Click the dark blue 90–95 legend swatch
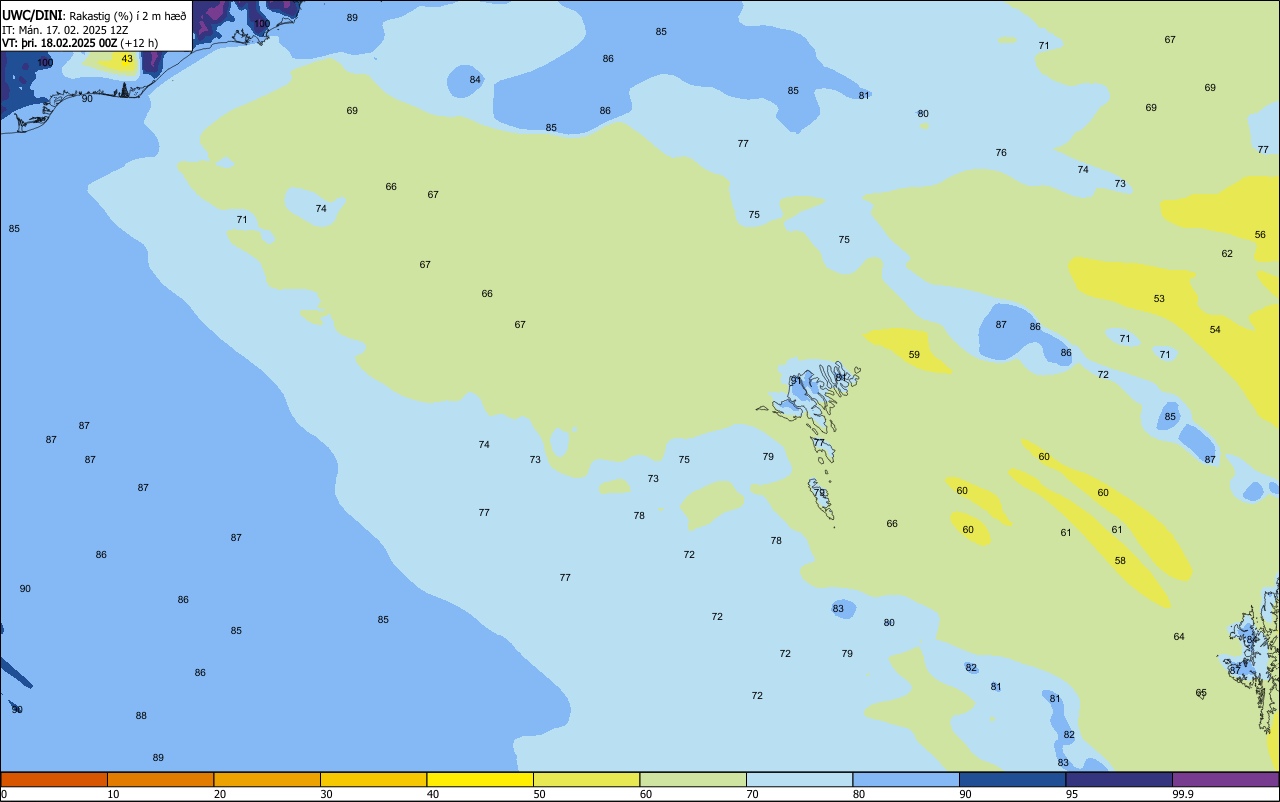The width and height of the screenshot is (1280, 802). click(x=1012, y=779)
